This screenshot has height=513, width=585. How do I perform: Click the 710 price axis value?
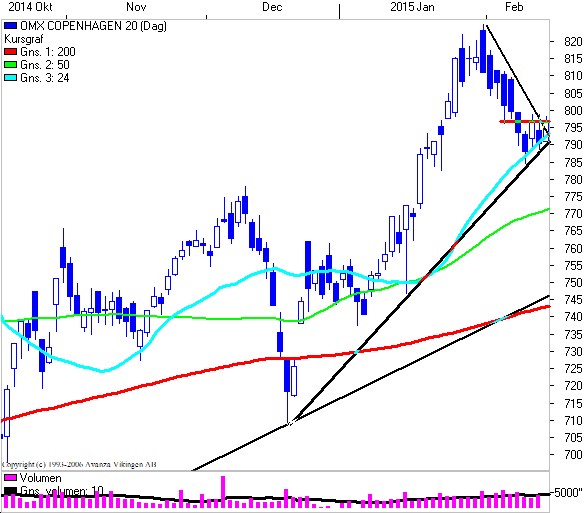[573, 420]
